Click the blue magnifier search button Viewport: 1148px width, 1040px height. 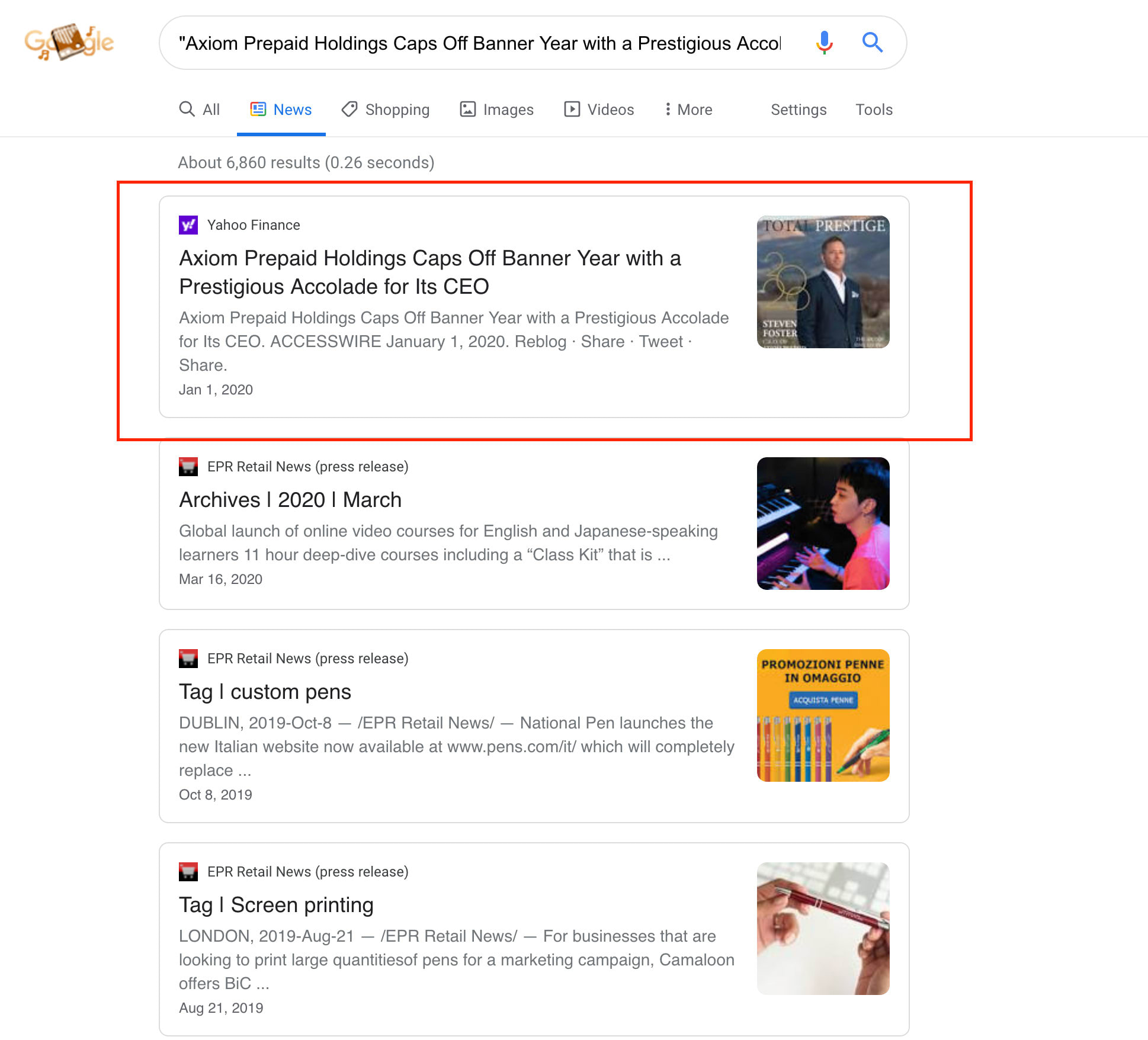(872, 43)
